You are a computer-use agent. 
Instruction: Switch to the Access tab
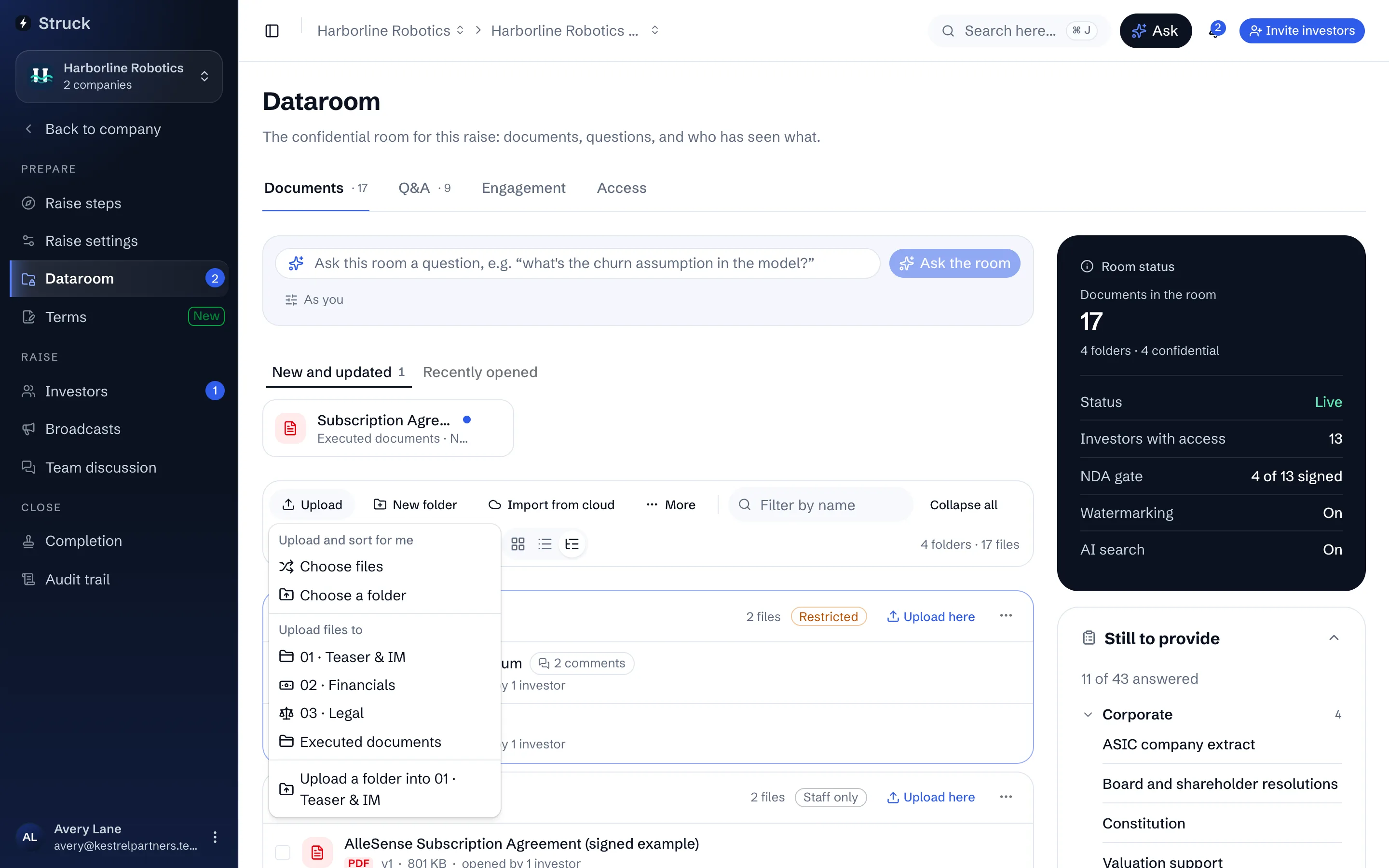click(622, 188)
